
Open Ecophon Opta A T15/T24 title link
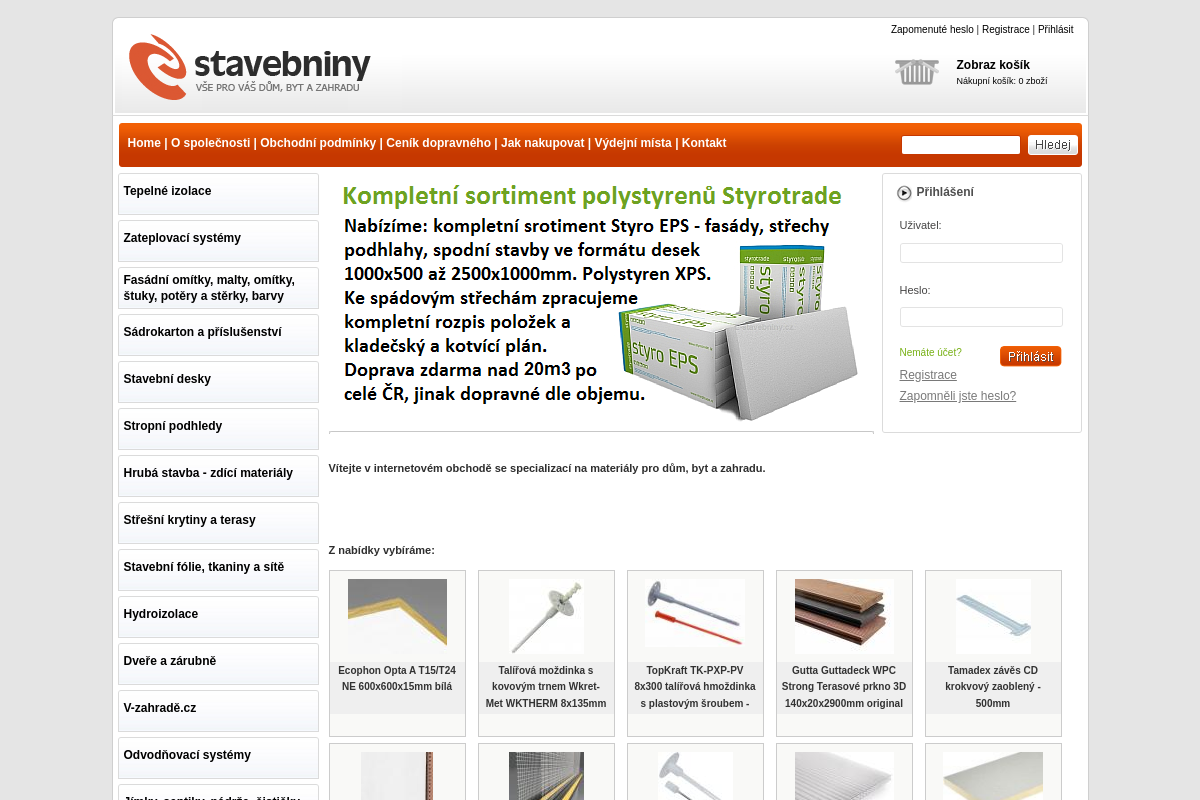click(x=397, y=679)
